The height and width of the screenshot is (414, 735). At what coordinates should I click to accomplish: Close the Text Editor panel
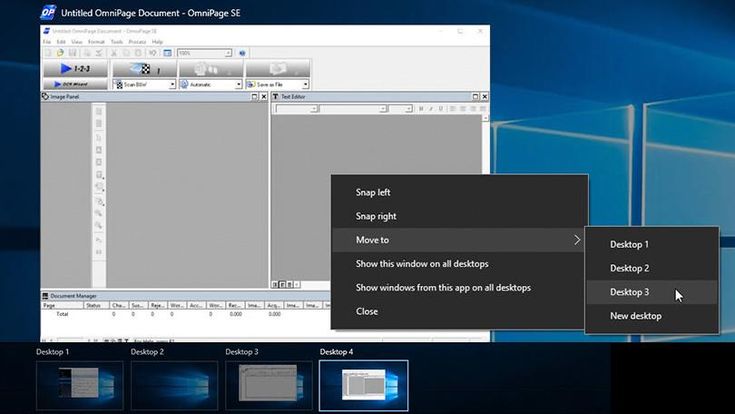click(x=485, y=97)
